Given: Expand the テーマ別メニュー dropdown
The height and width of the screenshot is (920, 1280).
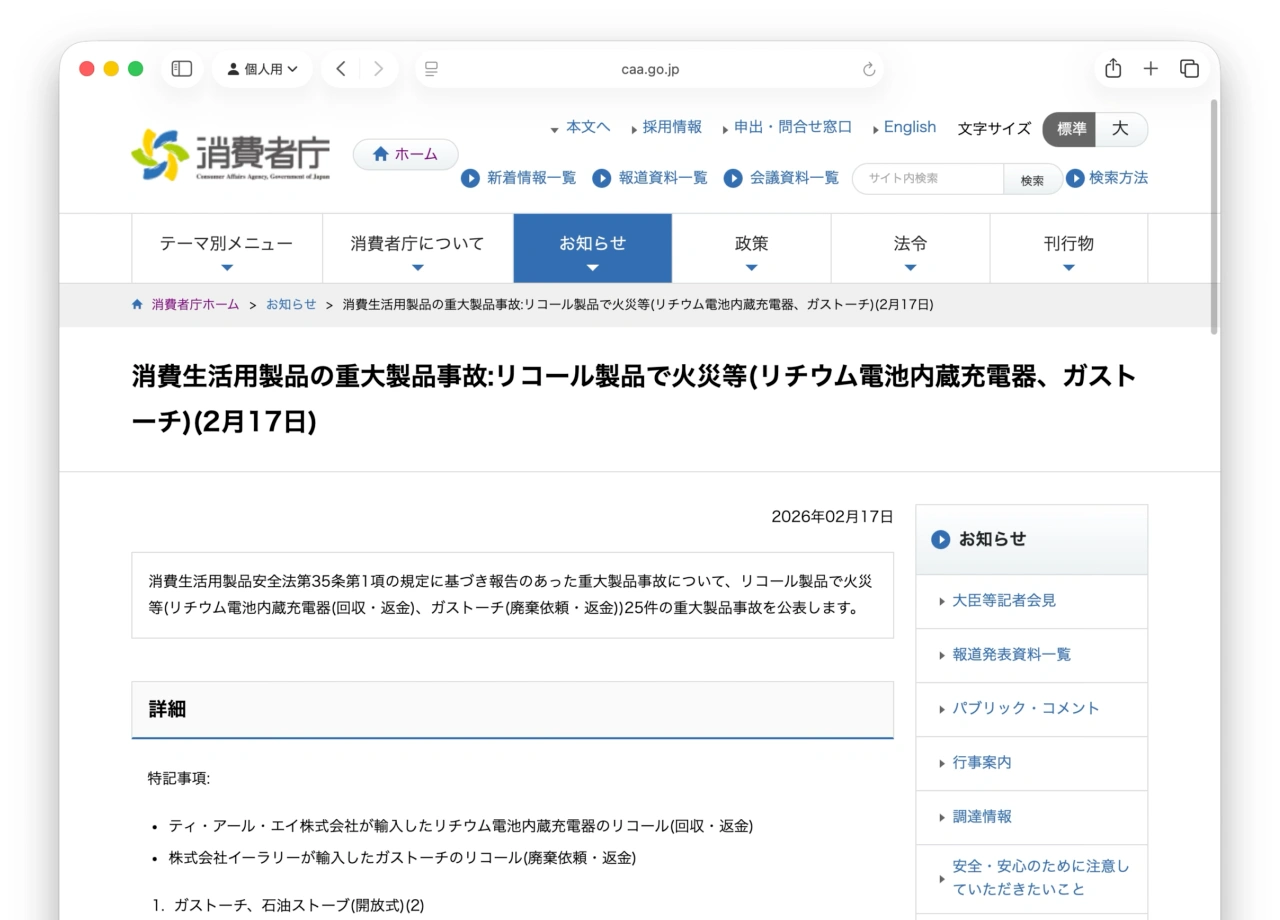Looking at the screenshot, I should coord(227,248).
